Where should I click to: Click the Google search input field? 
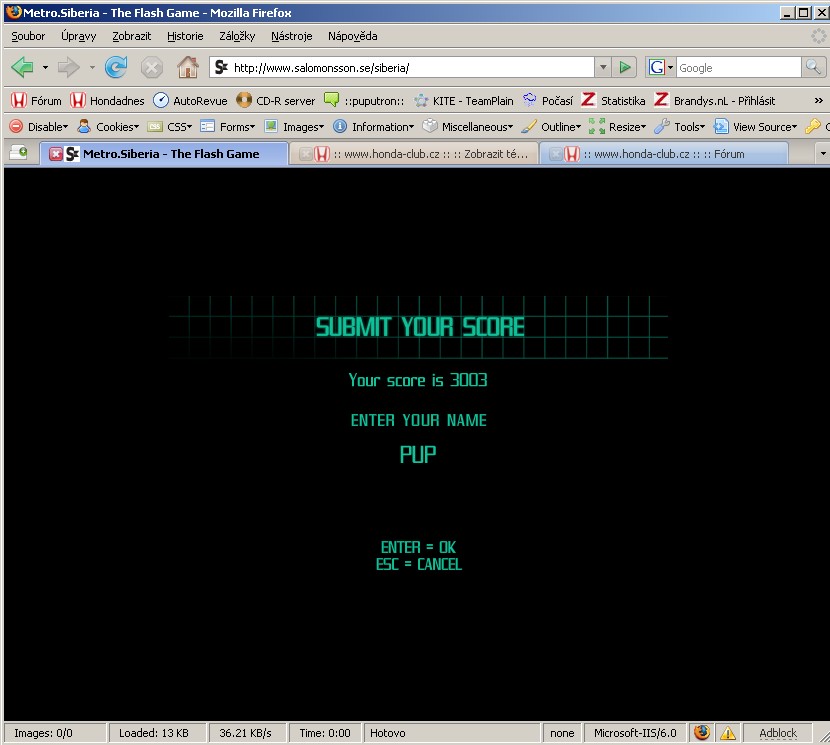[x=736, y=68]
